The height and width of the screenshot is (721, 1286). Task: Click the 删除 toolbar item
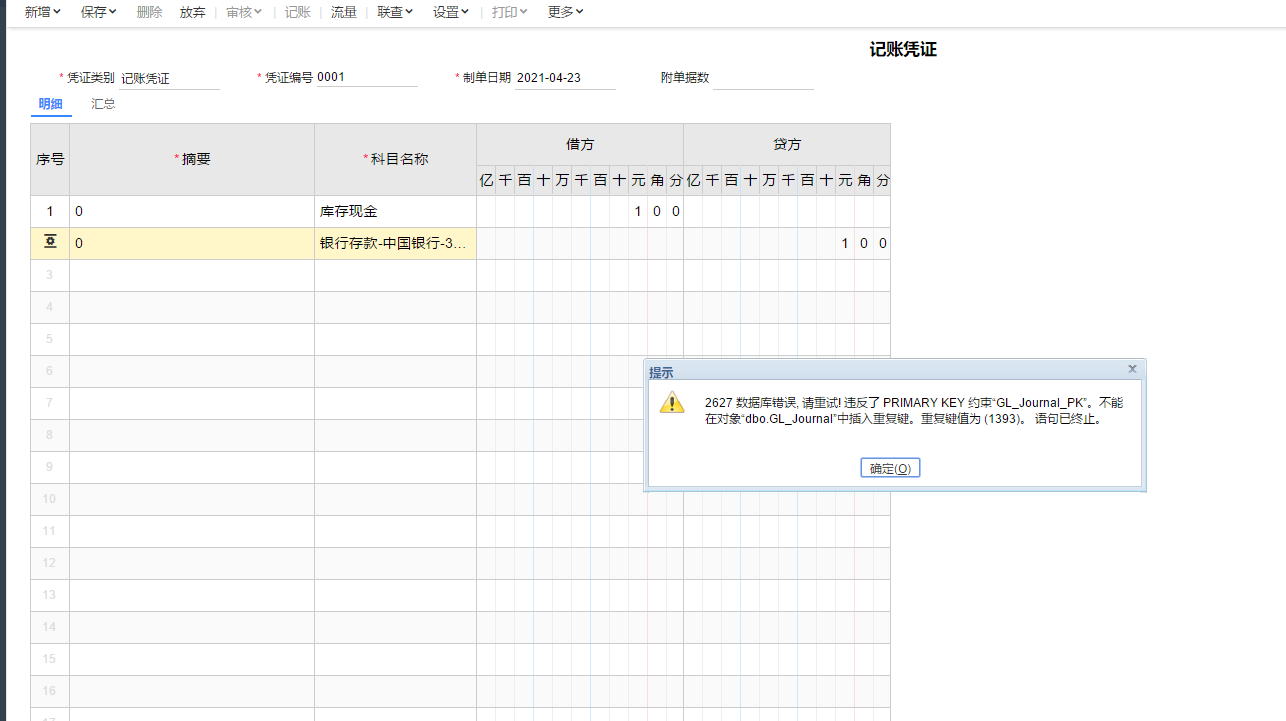[x=149, y=12]
